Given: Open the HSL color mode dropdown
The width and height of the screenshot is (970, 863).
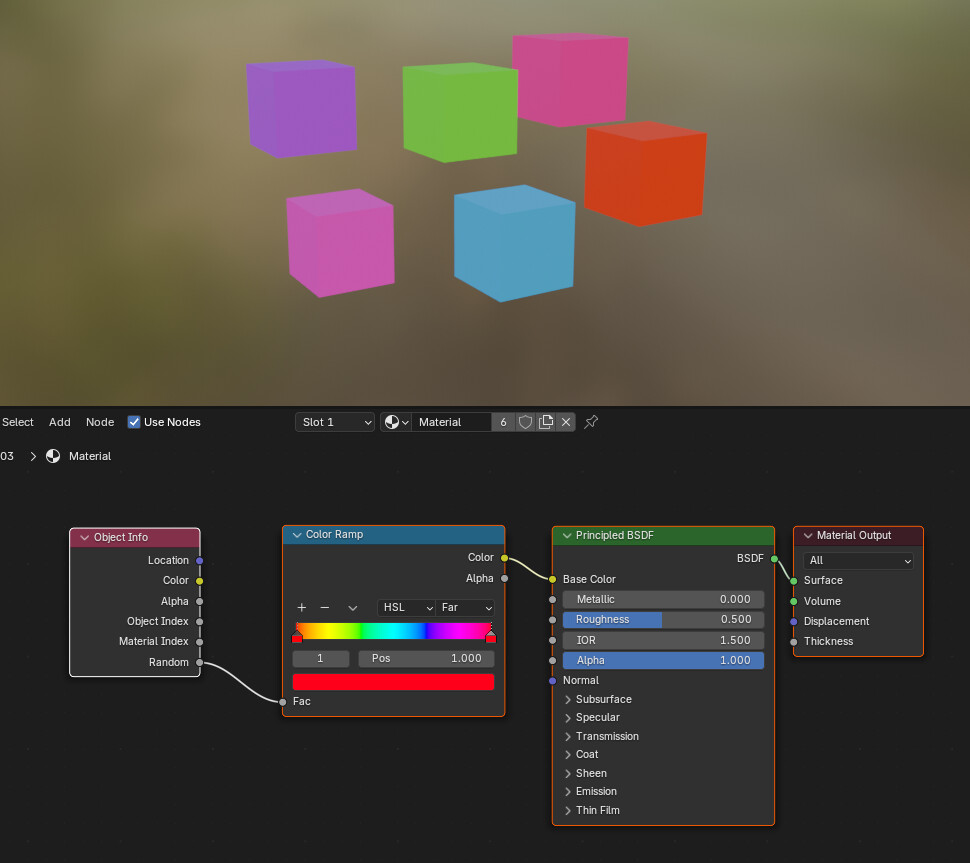Looking at the screenshot, I should click(x=406, y=608).
